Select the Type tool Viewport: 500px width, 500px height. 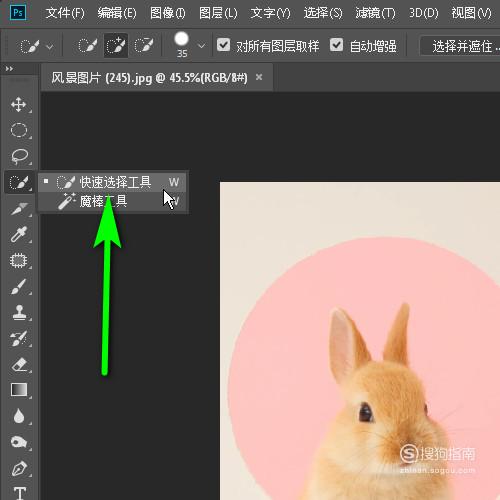pos(20,493)
